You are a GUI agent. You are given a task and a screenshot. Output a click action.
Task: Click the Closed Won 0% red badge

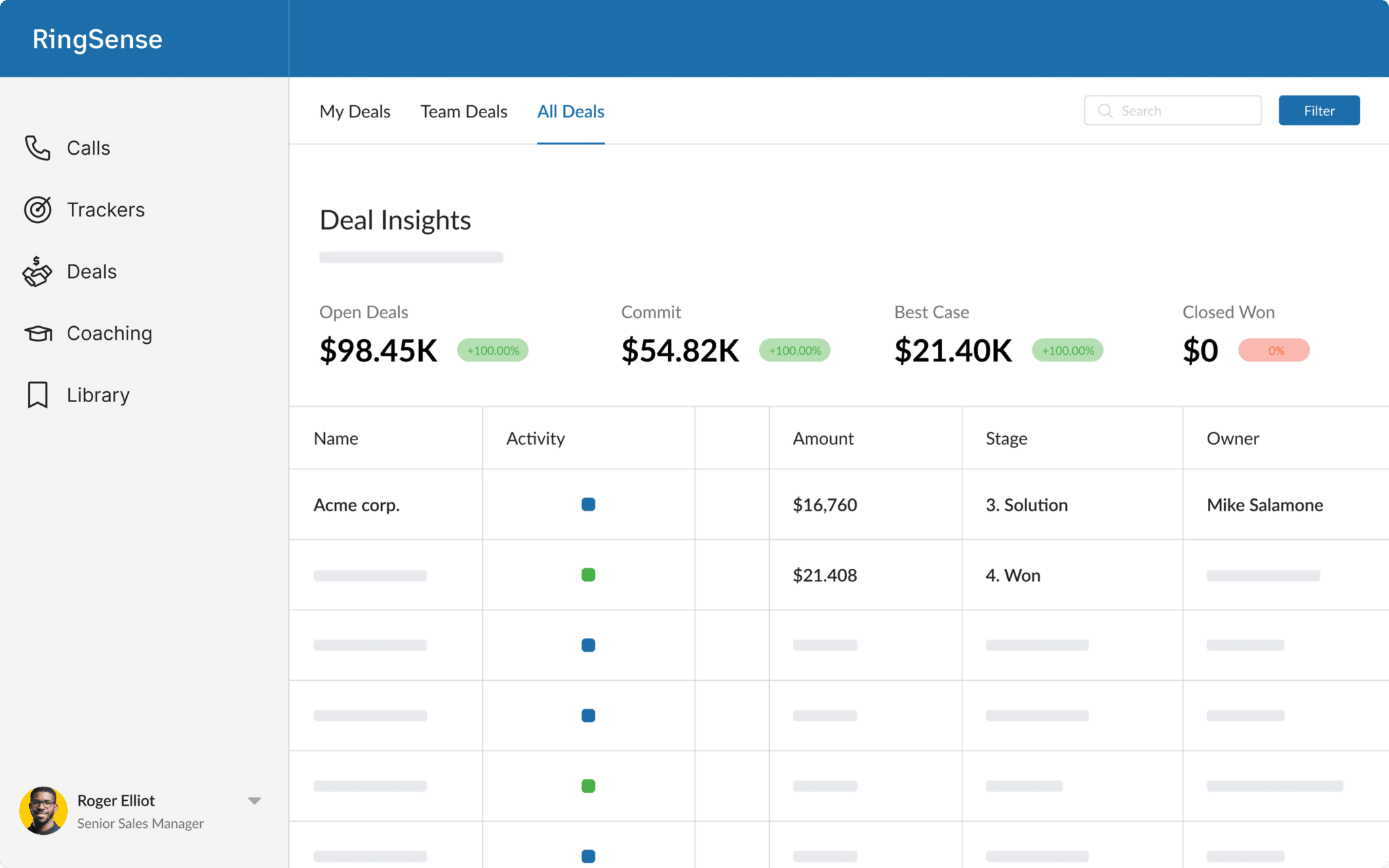[x=1274, y=351]
